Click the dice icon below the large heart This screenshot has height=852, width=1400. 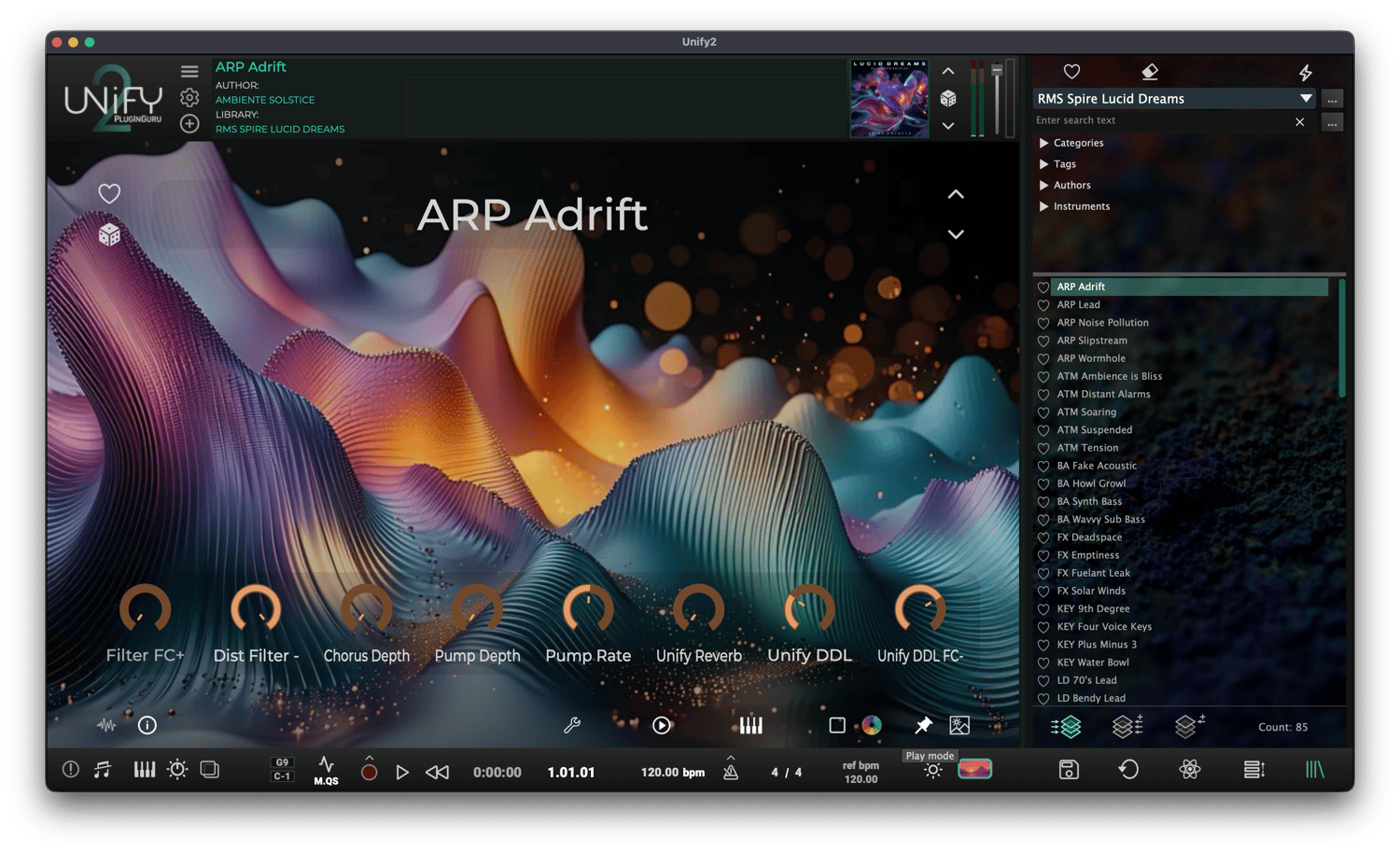(x=109, y=234)
